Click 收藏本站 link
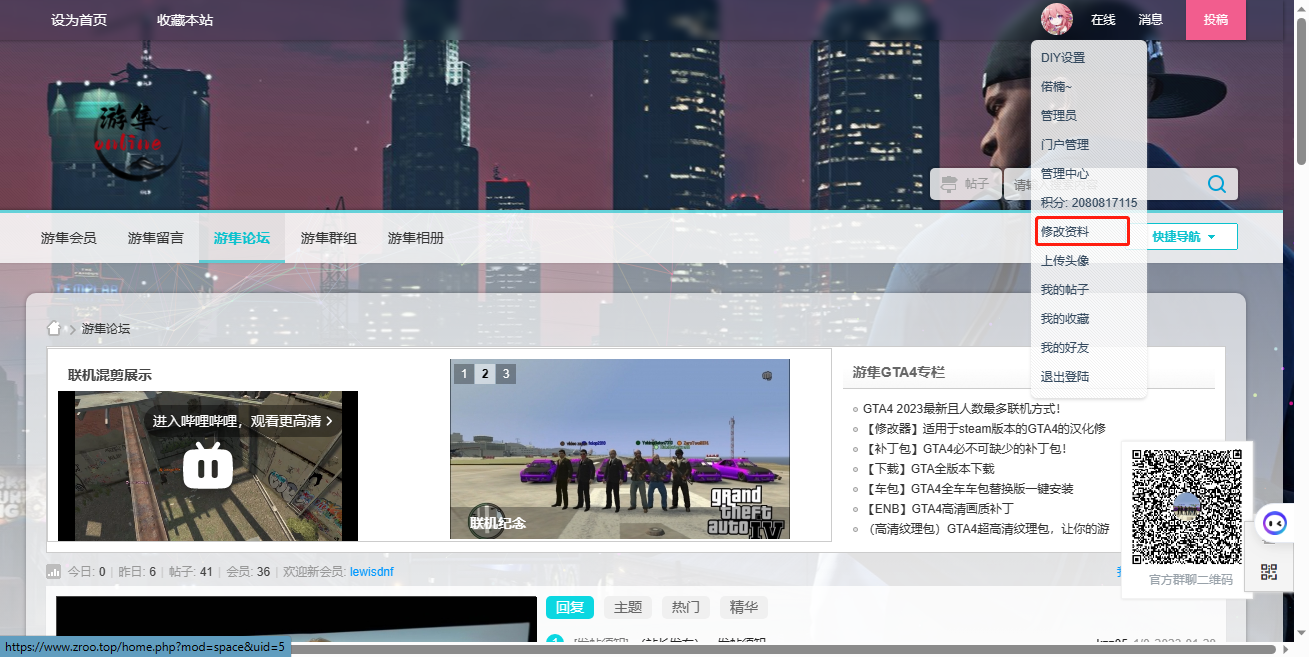This screenshot has width=1309, height=657. (185, 20)
